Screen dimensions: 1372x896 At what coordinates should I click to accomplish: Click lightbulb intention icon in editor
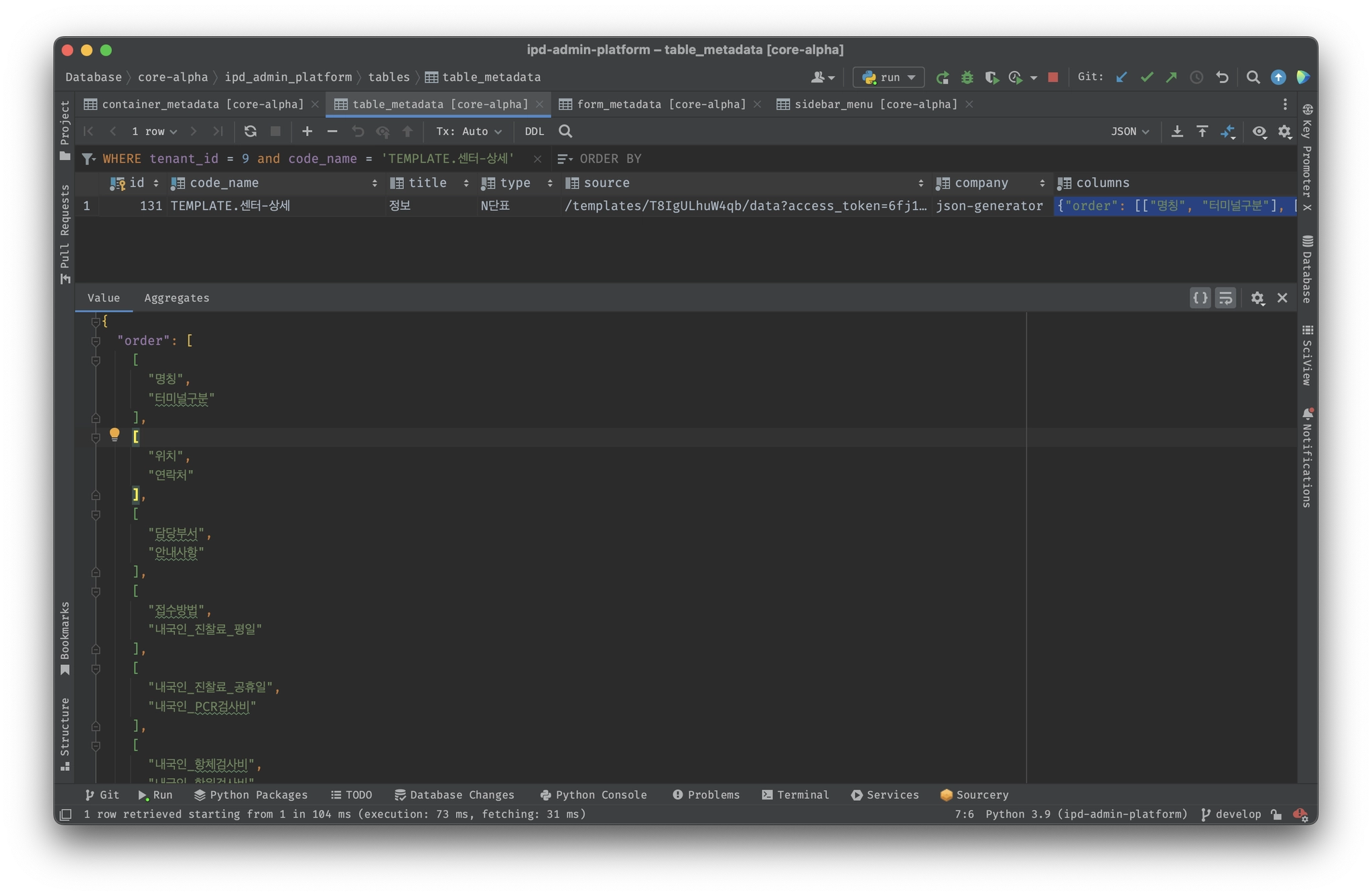115,435
